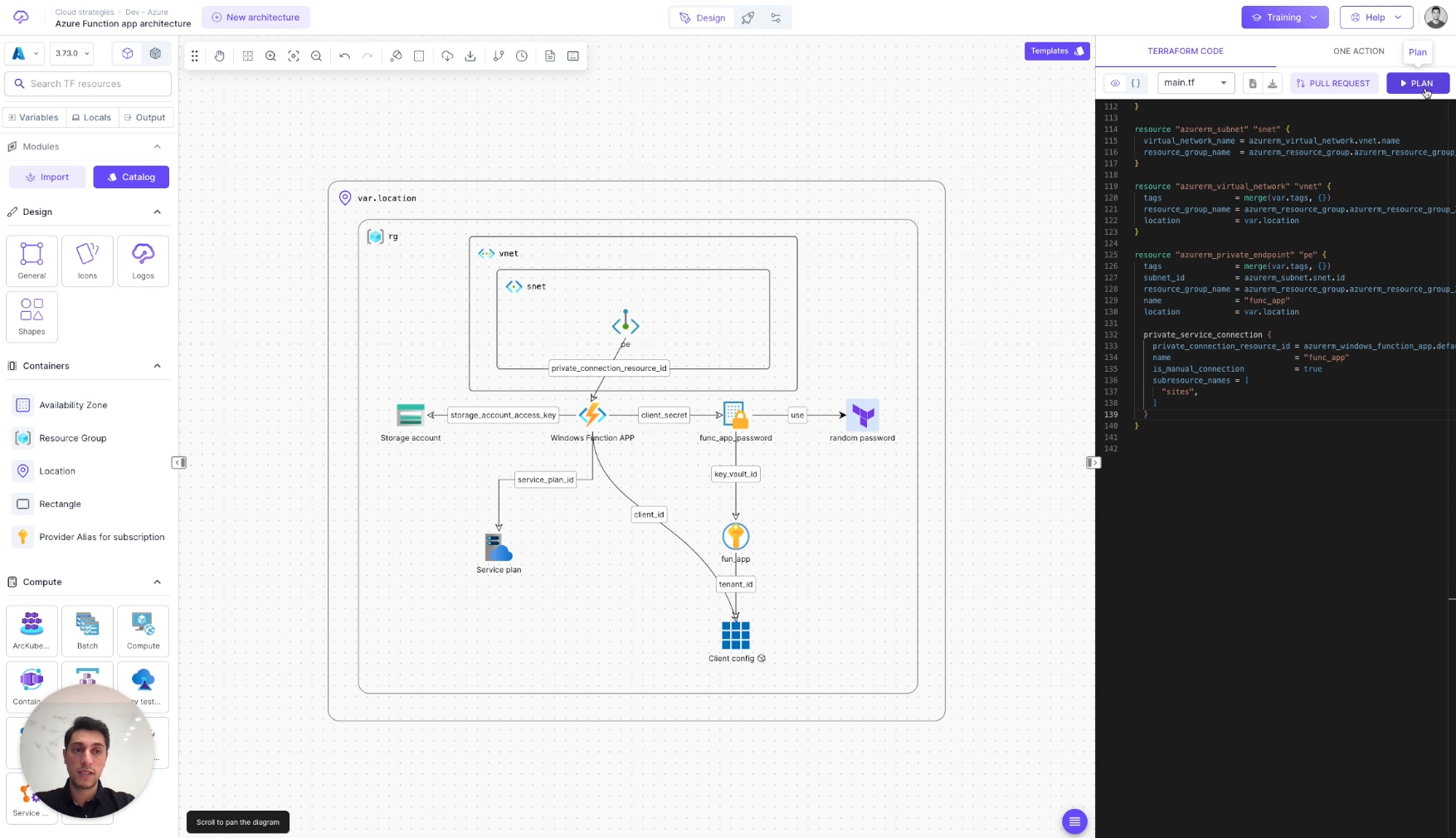Click the zoom in magnifier icon
Image resolution: width=1456 pixels, height=838 pixels.
coord(270,56)
